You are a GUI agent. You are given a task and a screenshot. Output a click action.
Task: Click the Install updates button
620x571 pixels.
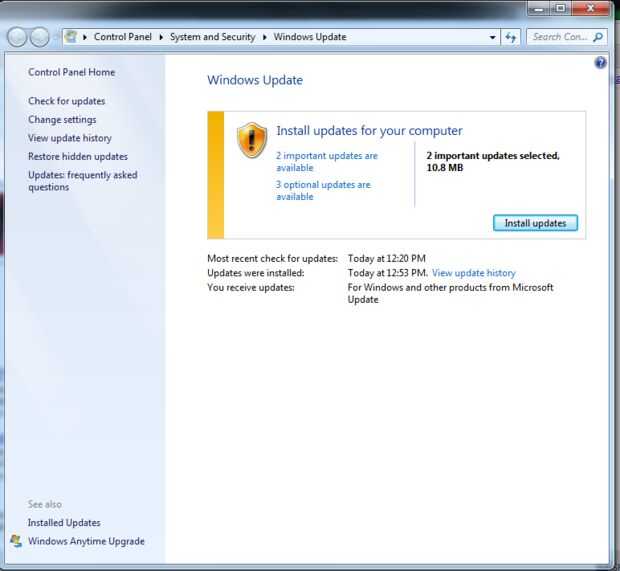(535, 223)
